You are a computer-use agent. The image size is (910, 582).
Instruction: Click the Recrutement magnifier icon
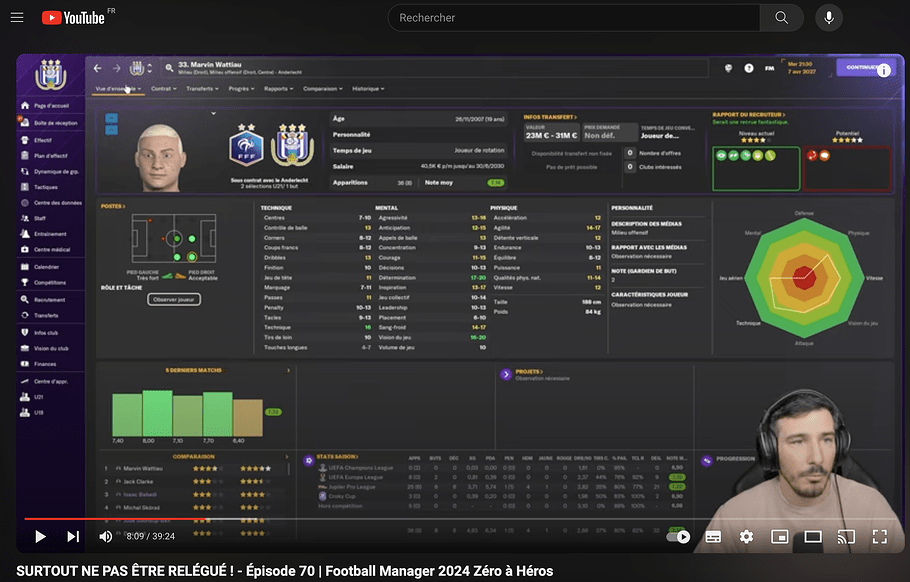[x=25, y=300]
